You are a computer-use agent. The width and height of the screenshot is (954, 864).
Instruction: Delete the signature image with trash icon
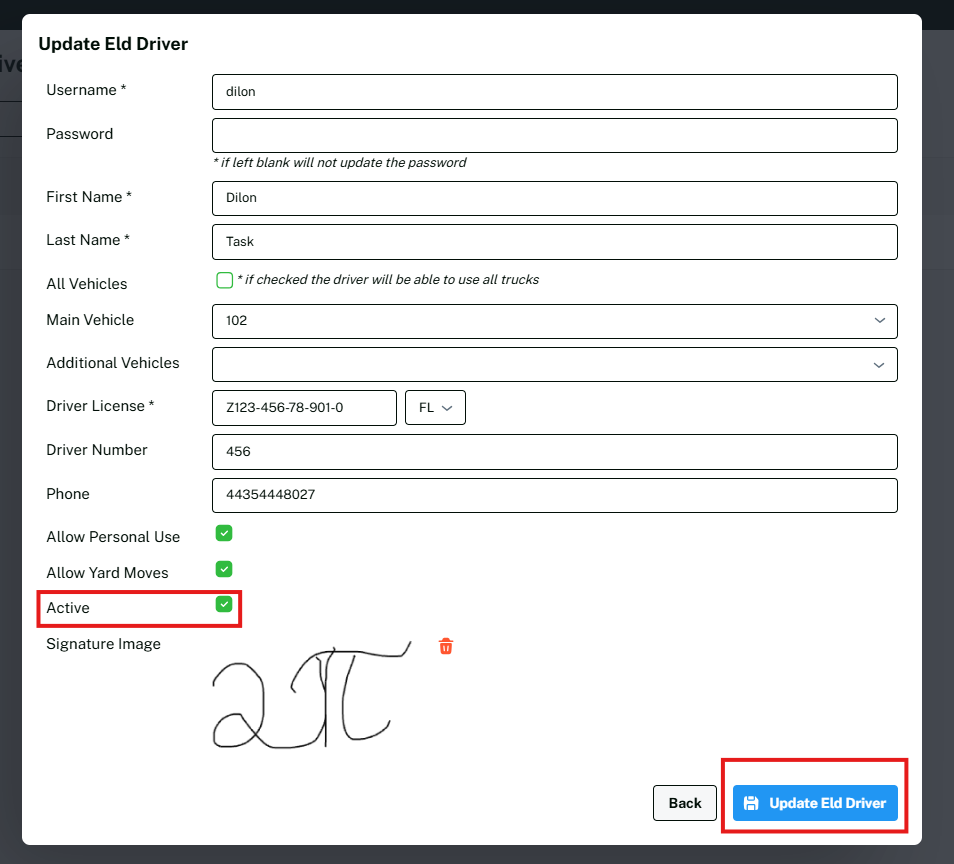pos(446,646)
